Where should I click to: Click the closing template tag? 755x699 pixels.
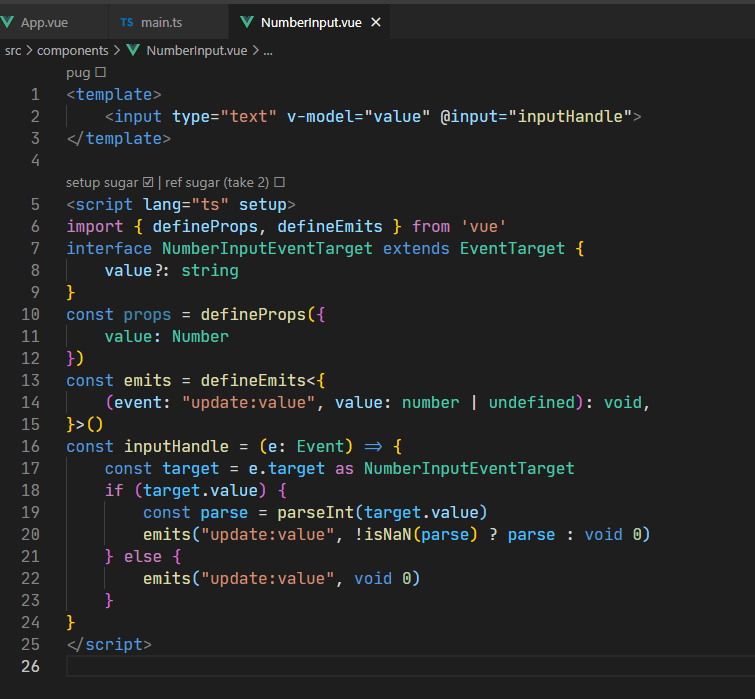118,139
